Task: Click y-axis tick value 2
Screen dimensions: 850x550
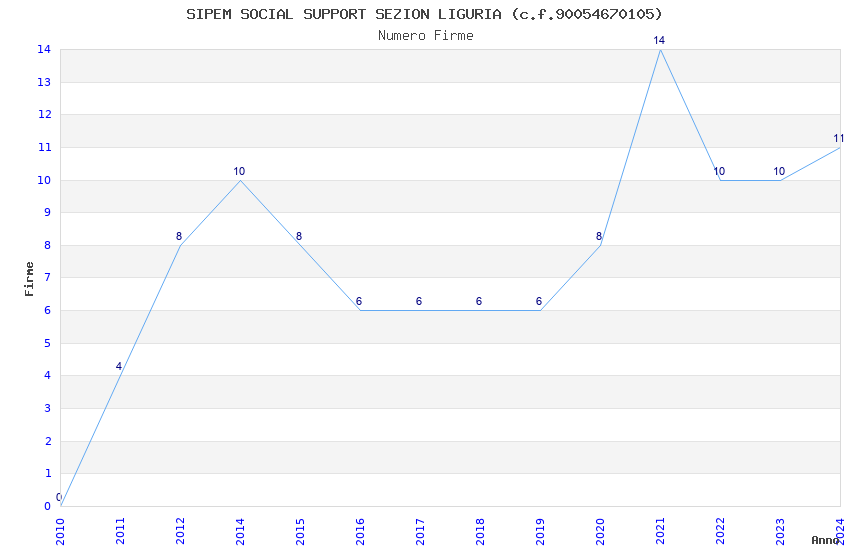Action: (48, 442)
